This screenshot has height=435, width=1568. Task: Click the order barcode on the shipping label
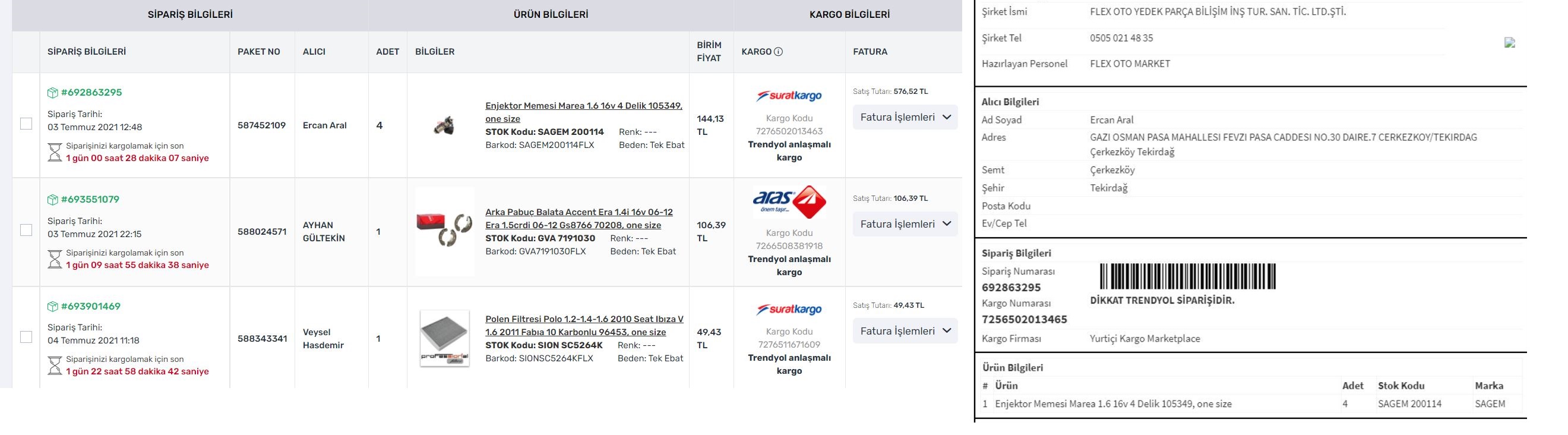click(x=1187, y=276)
